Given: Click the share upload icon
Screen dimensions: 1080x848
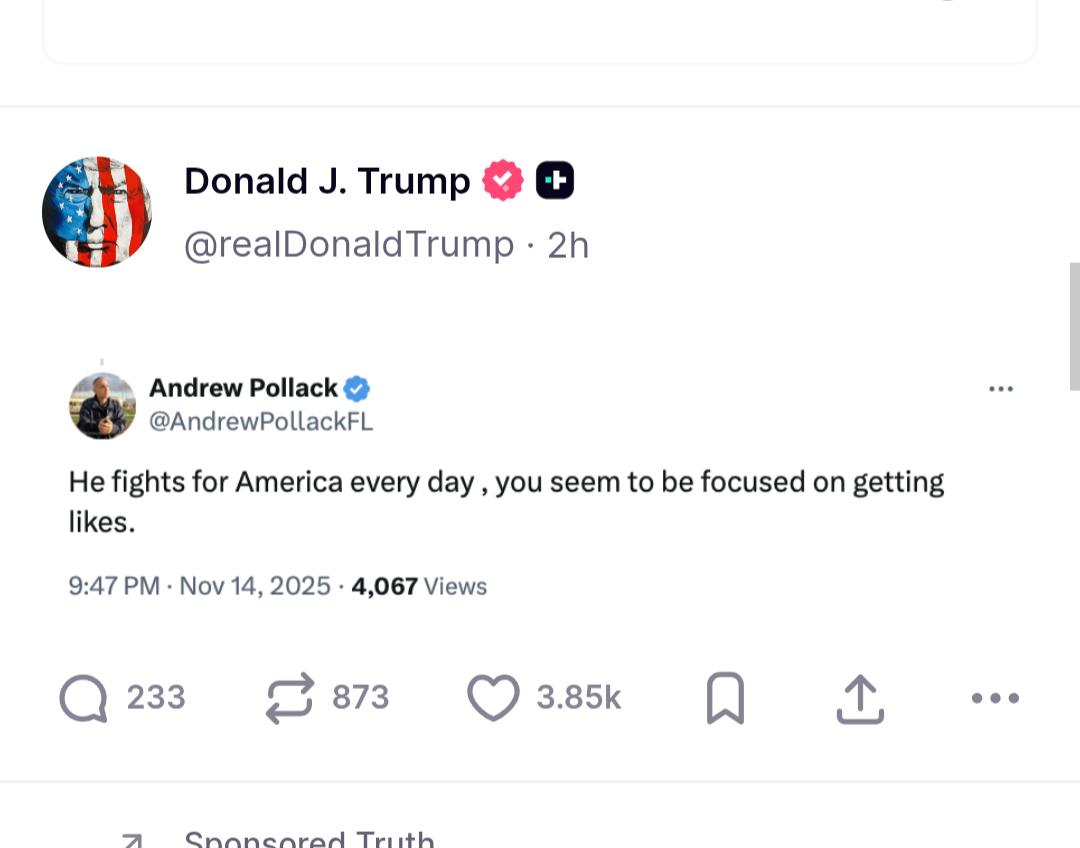Looking at the screenshot, I should point(860,698).
